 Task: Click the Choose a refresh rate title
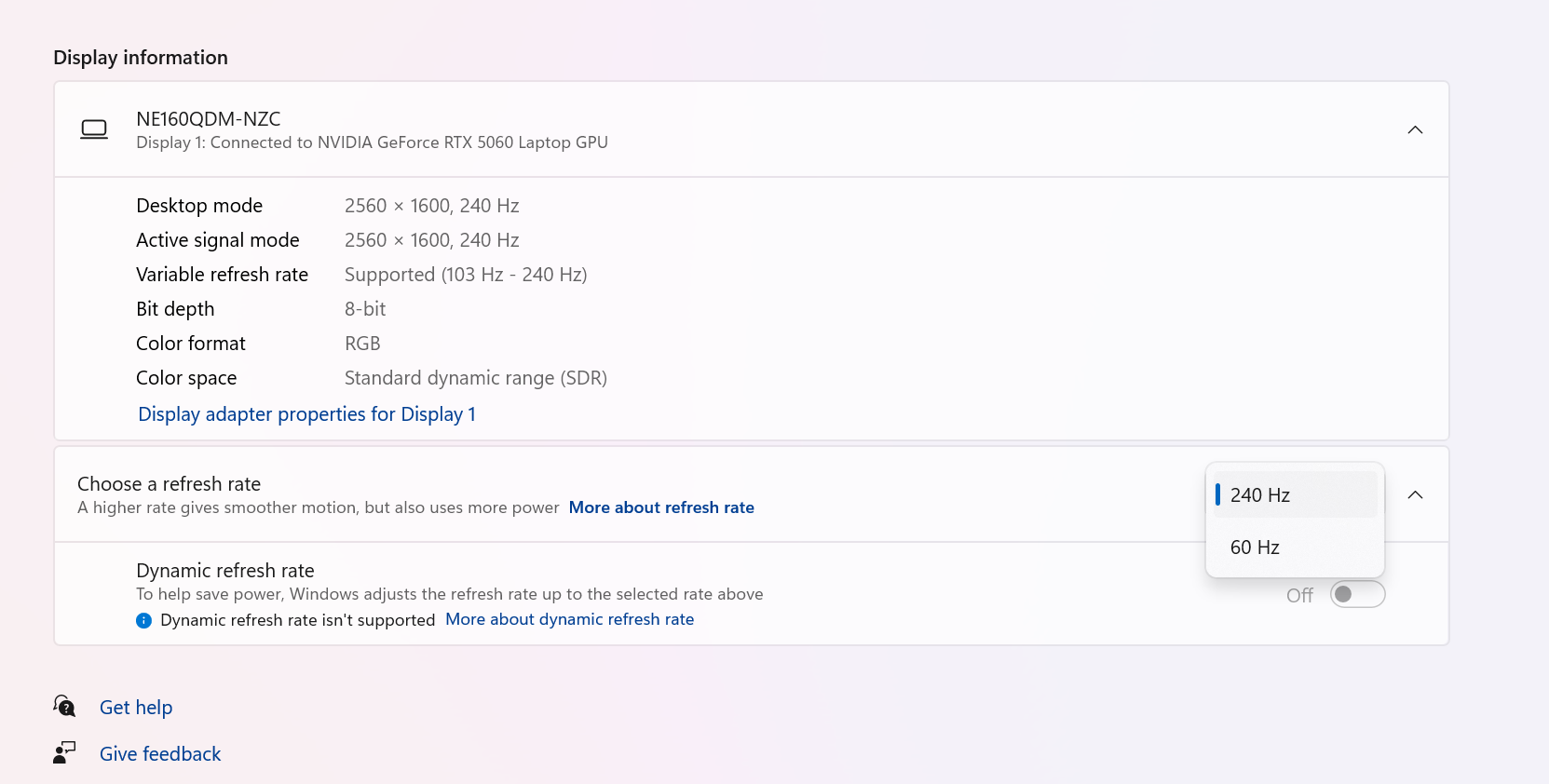click(169, 484)
